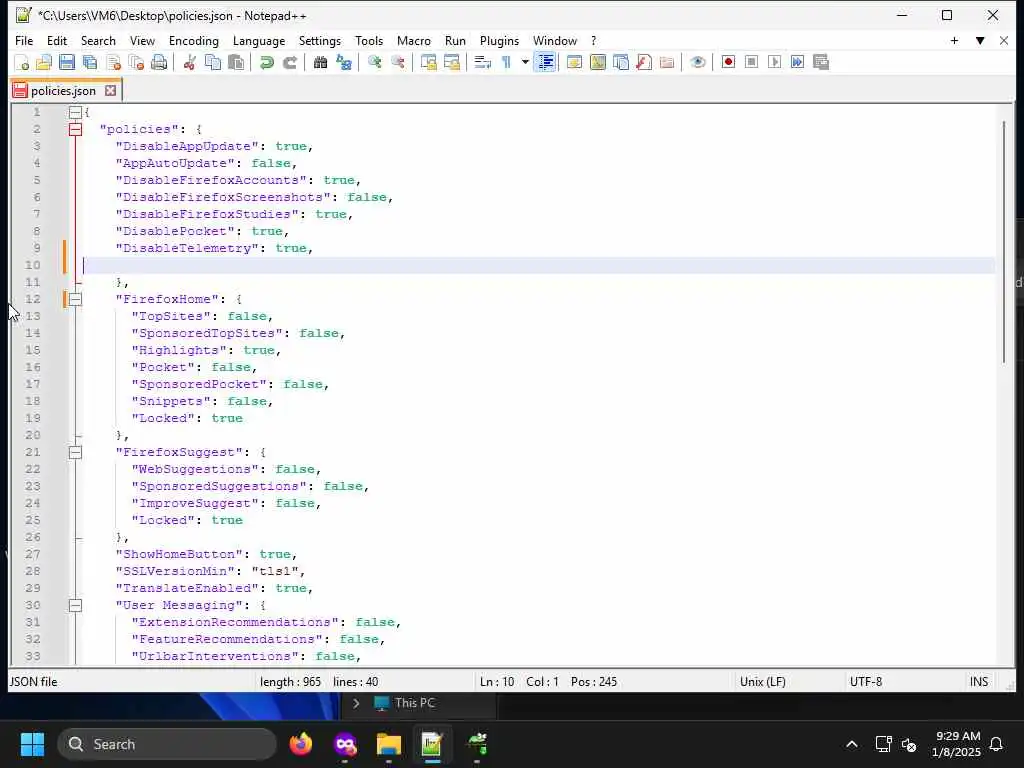
Task: Open the ? help menu
Action: click(x=593, y=40)
